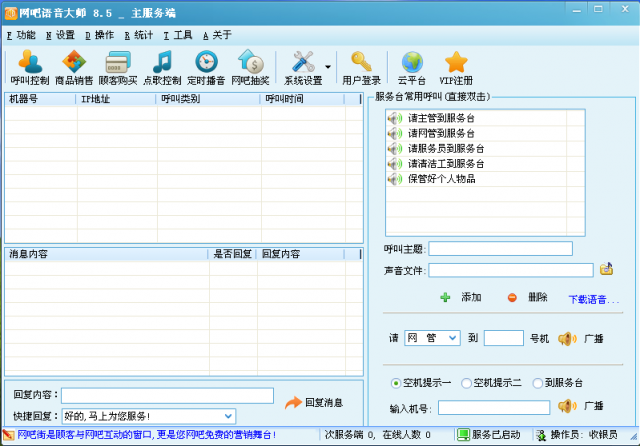The width and height of the screenshot is (640, 446).
Task: Click the 机器号 column header
Action: (40, 99)
